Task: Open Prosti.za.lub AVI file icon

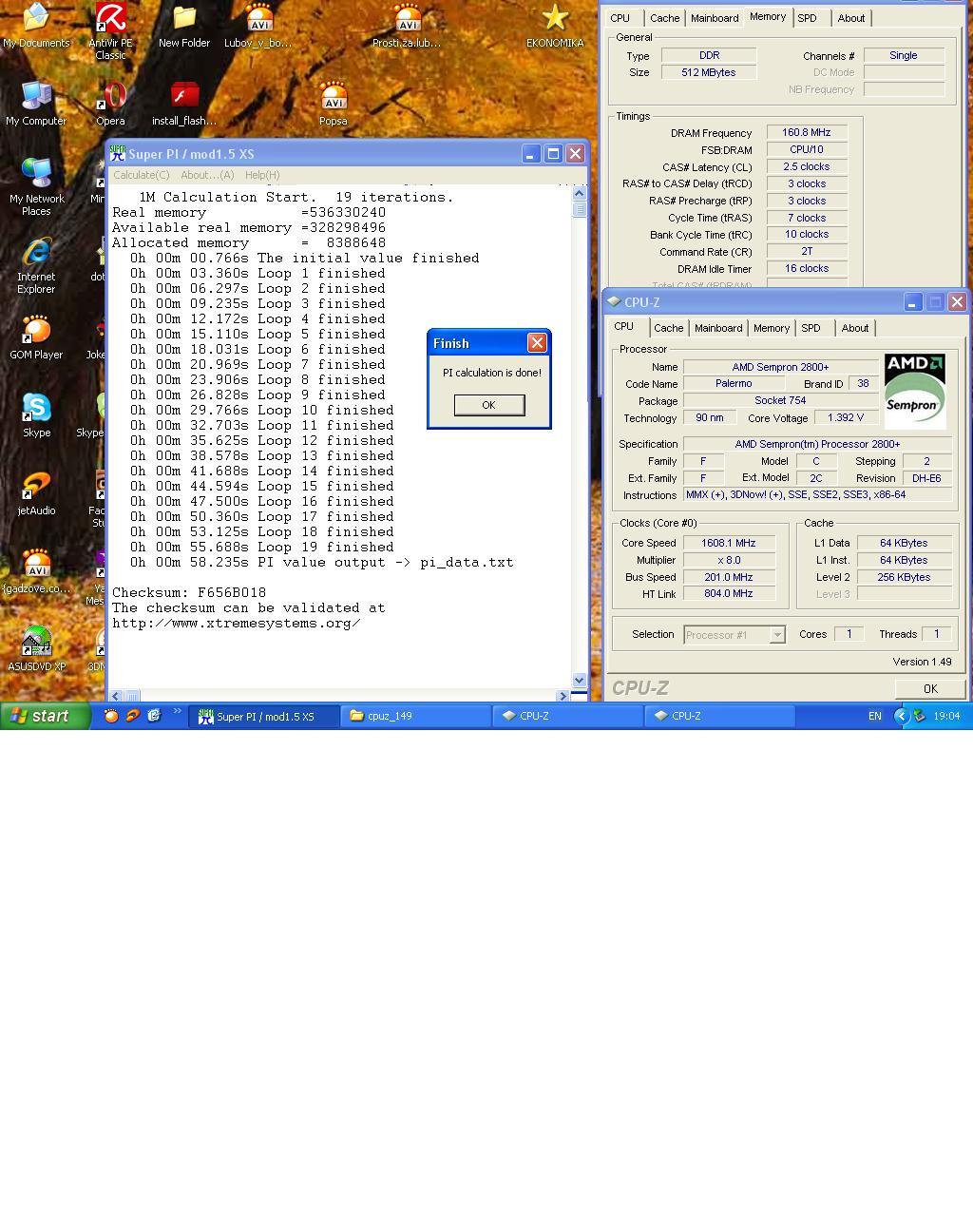Action: 407,26
